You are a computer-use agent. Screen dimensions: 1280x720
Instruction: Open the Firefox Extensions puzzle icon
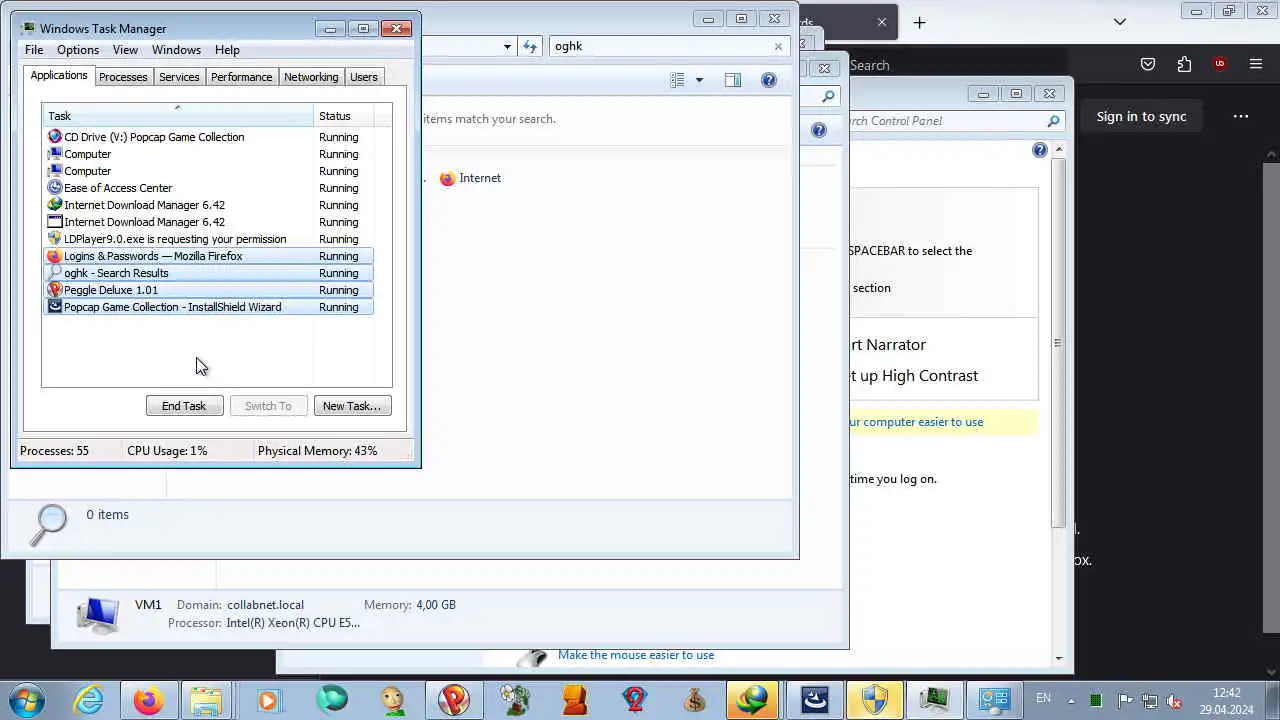point(1184,64)
